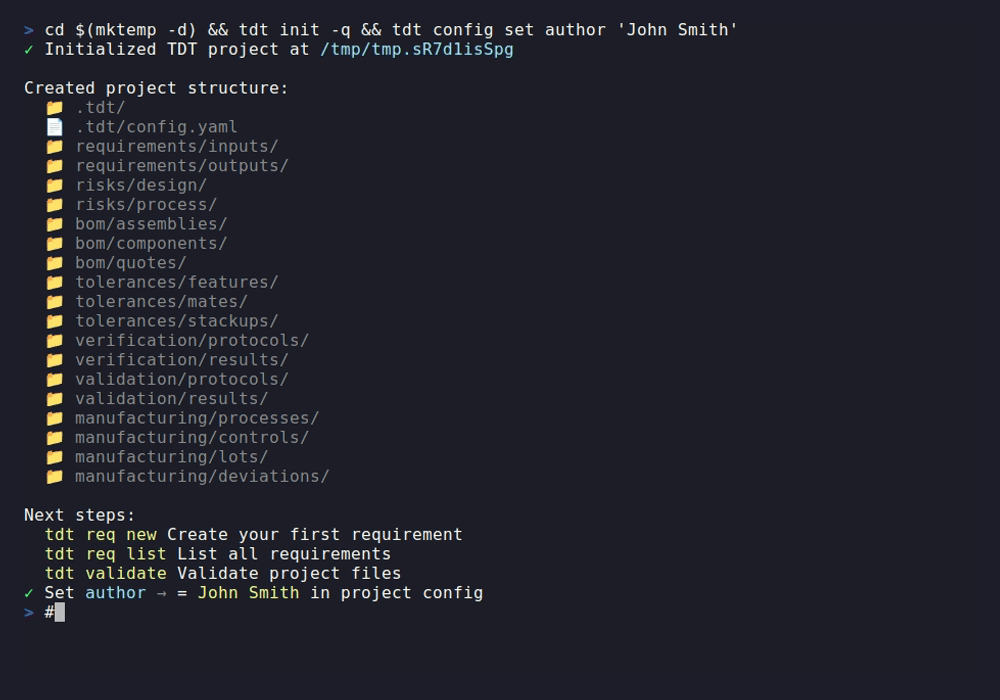Click the folder icon beside .tdt/

[54, 107]
